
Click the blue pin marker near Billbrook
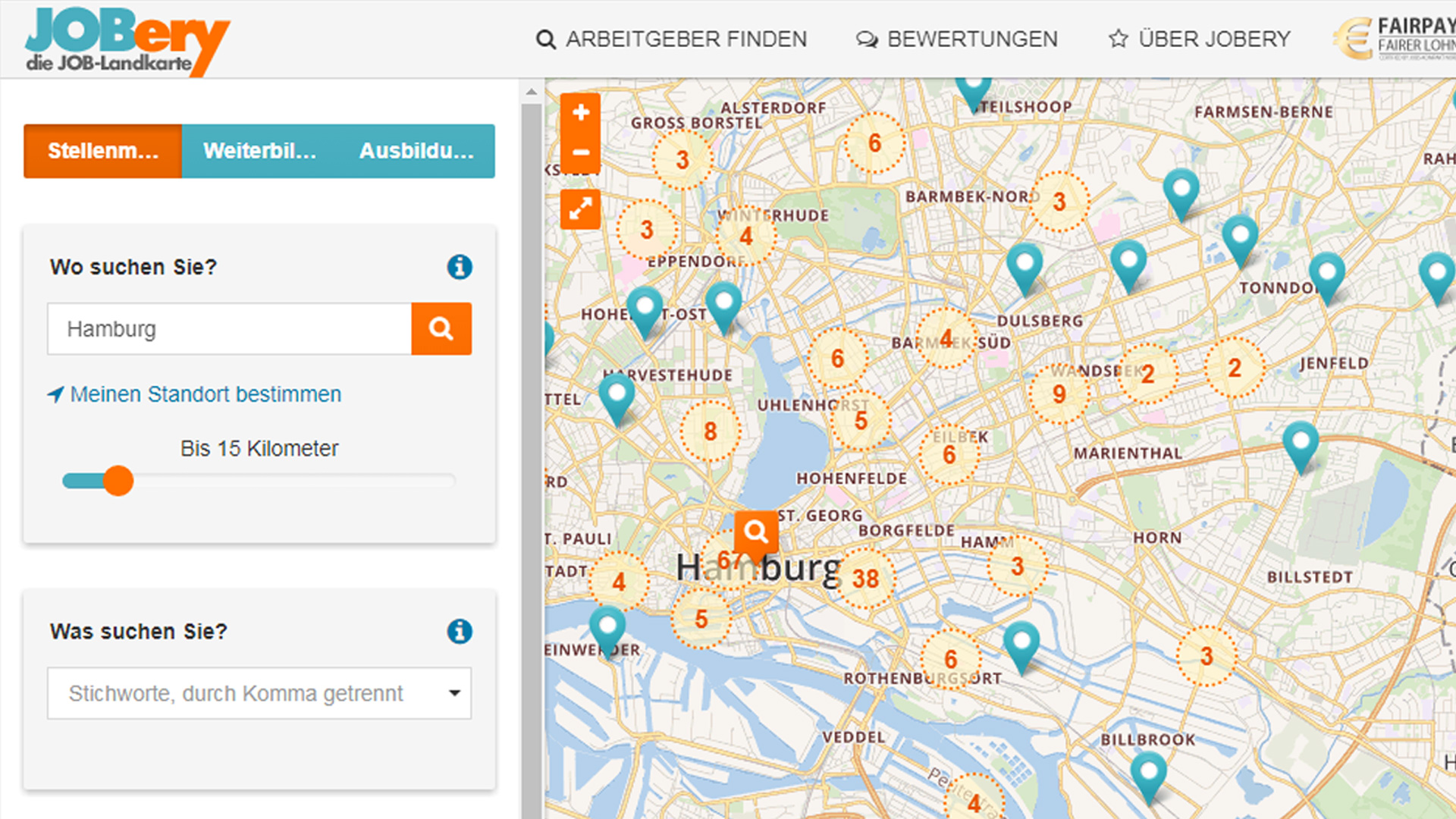point(1149,773)
